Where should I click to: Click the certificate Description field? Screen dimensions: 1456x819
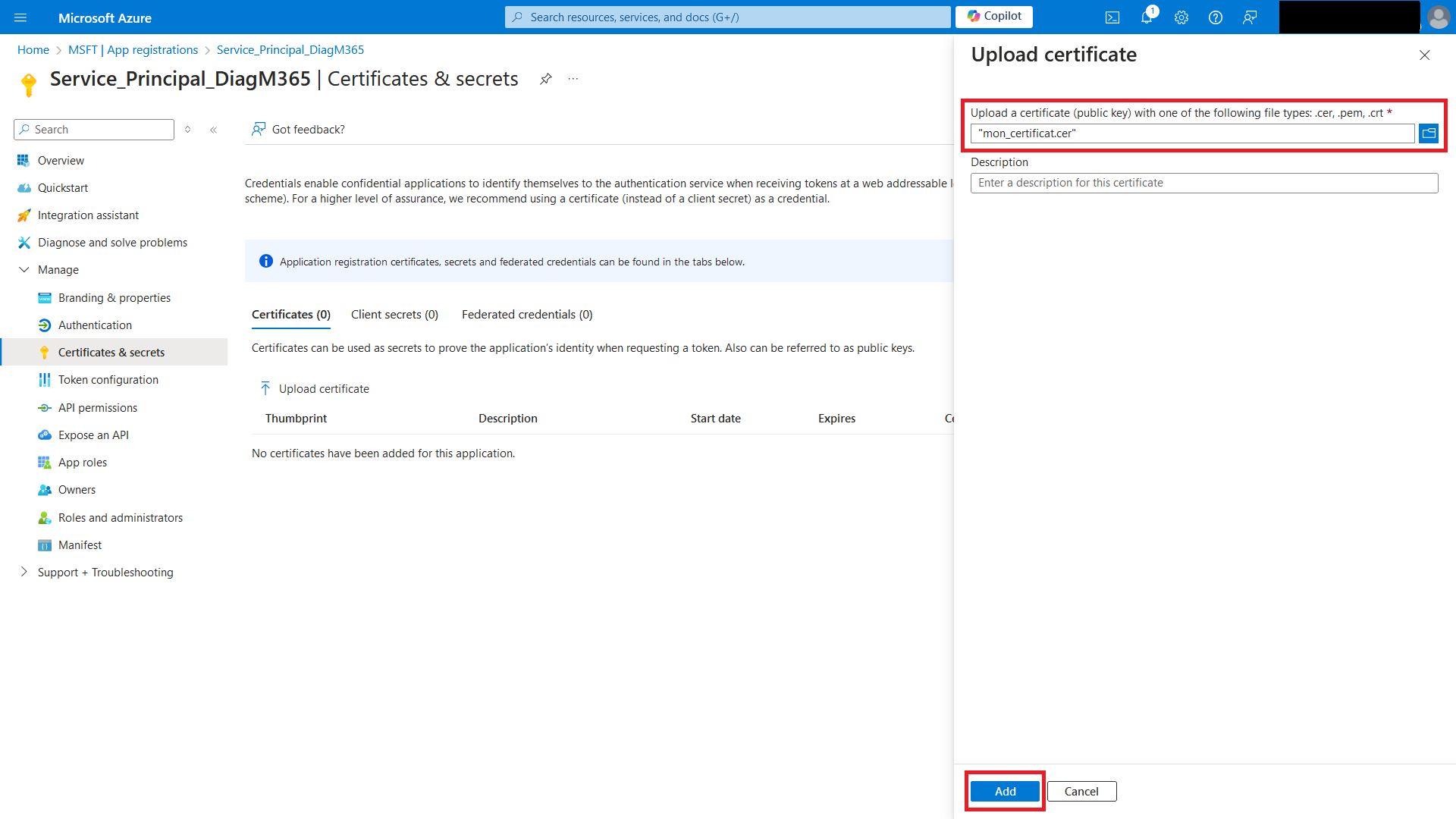[x=1203, y=183]
